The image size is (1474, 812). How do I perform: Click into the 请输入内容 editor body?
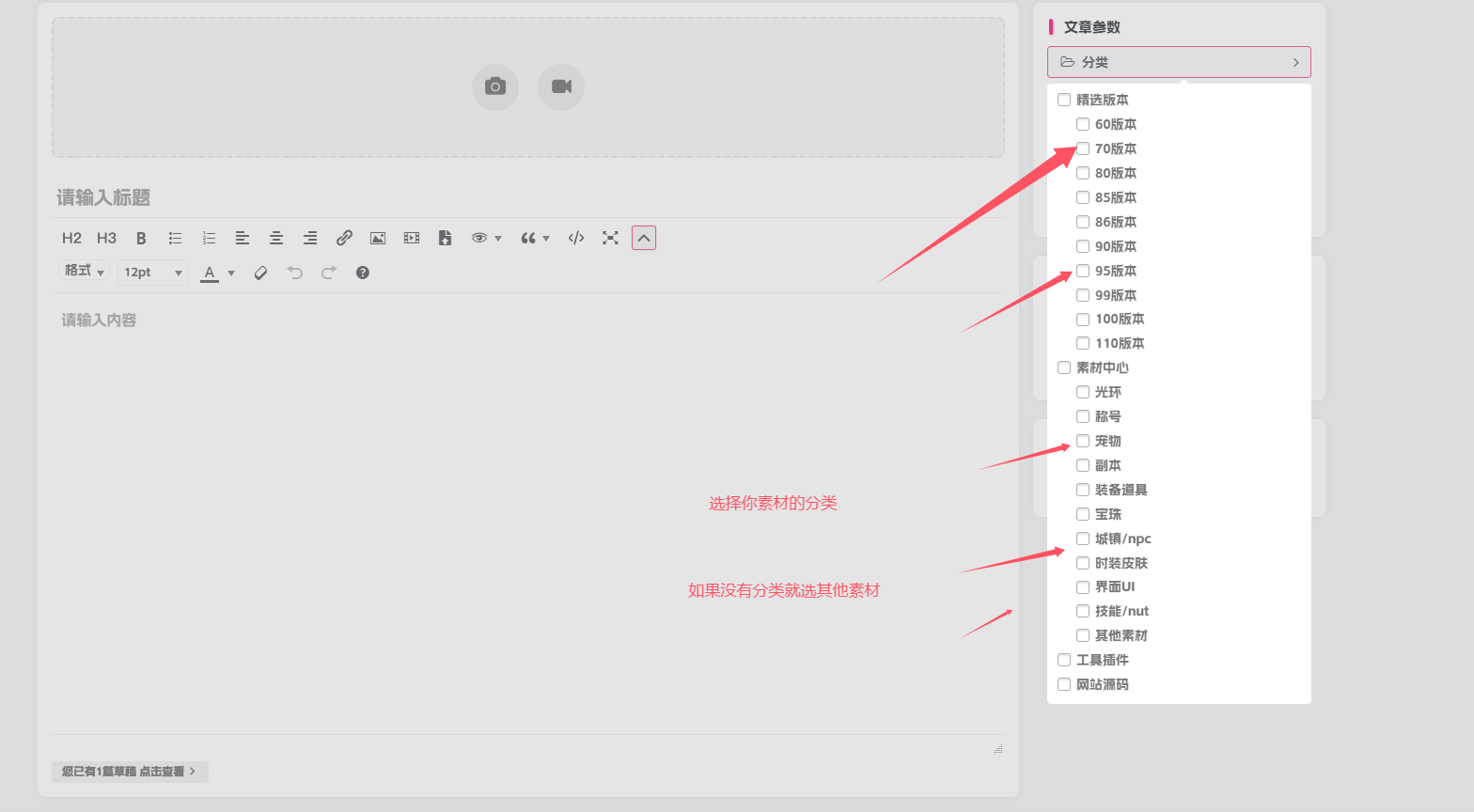click(x=528, y=512)
